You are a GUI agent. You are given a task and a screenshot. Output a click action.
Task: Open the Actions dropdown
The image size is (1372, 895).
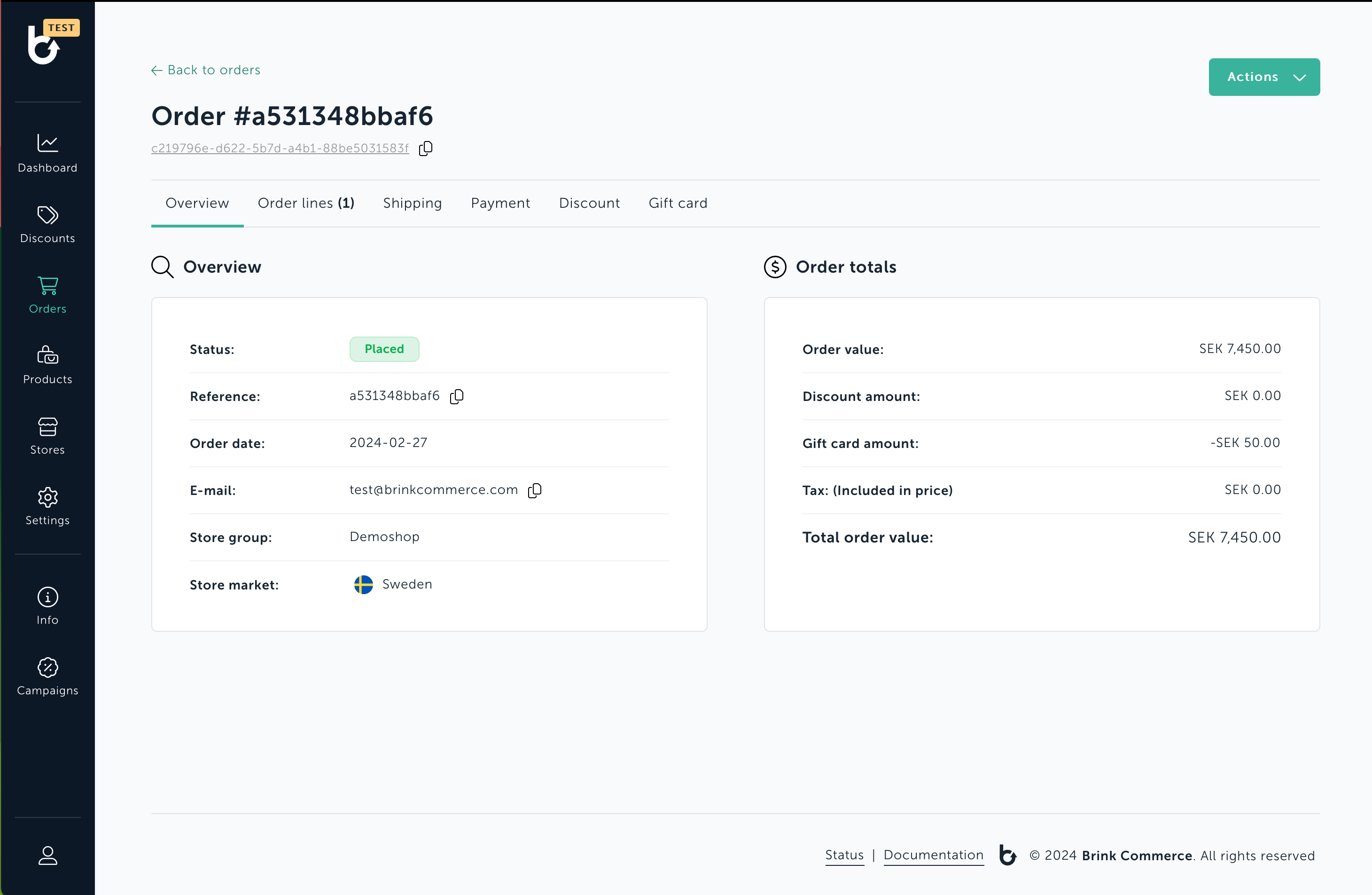(1263, 77)
